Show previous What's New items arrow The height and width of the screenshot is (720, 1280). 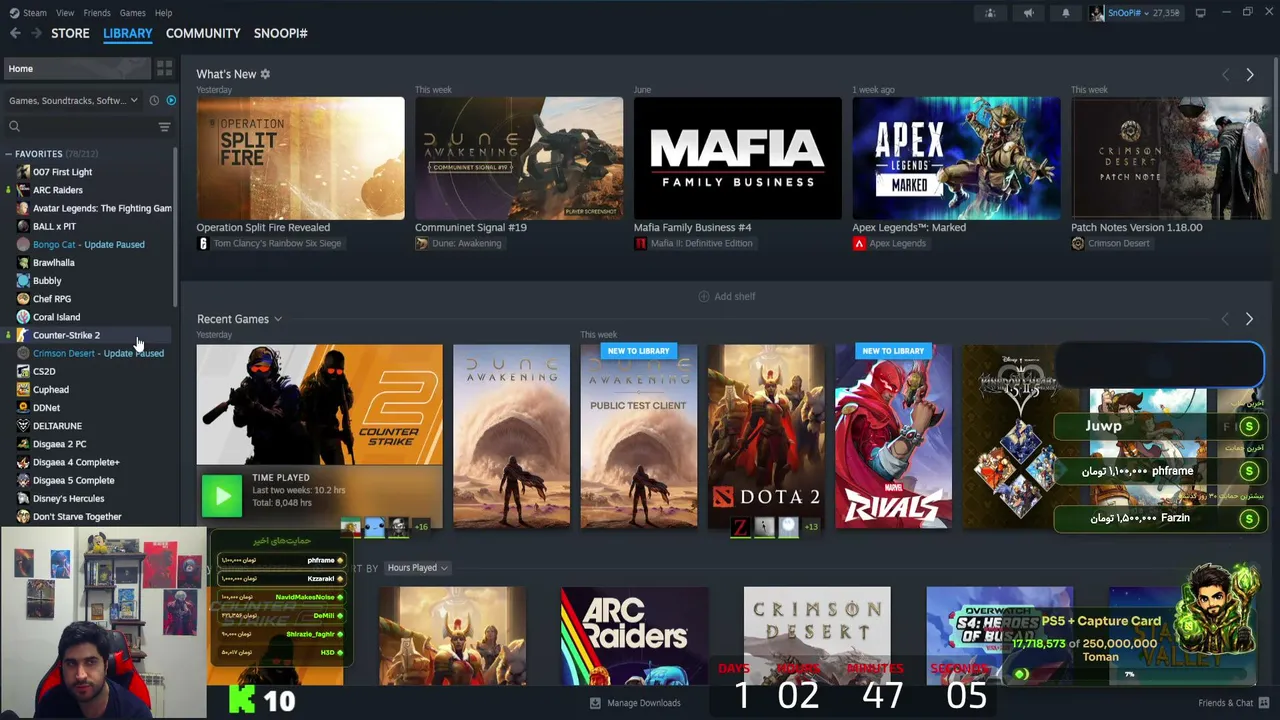(1225, 75)
